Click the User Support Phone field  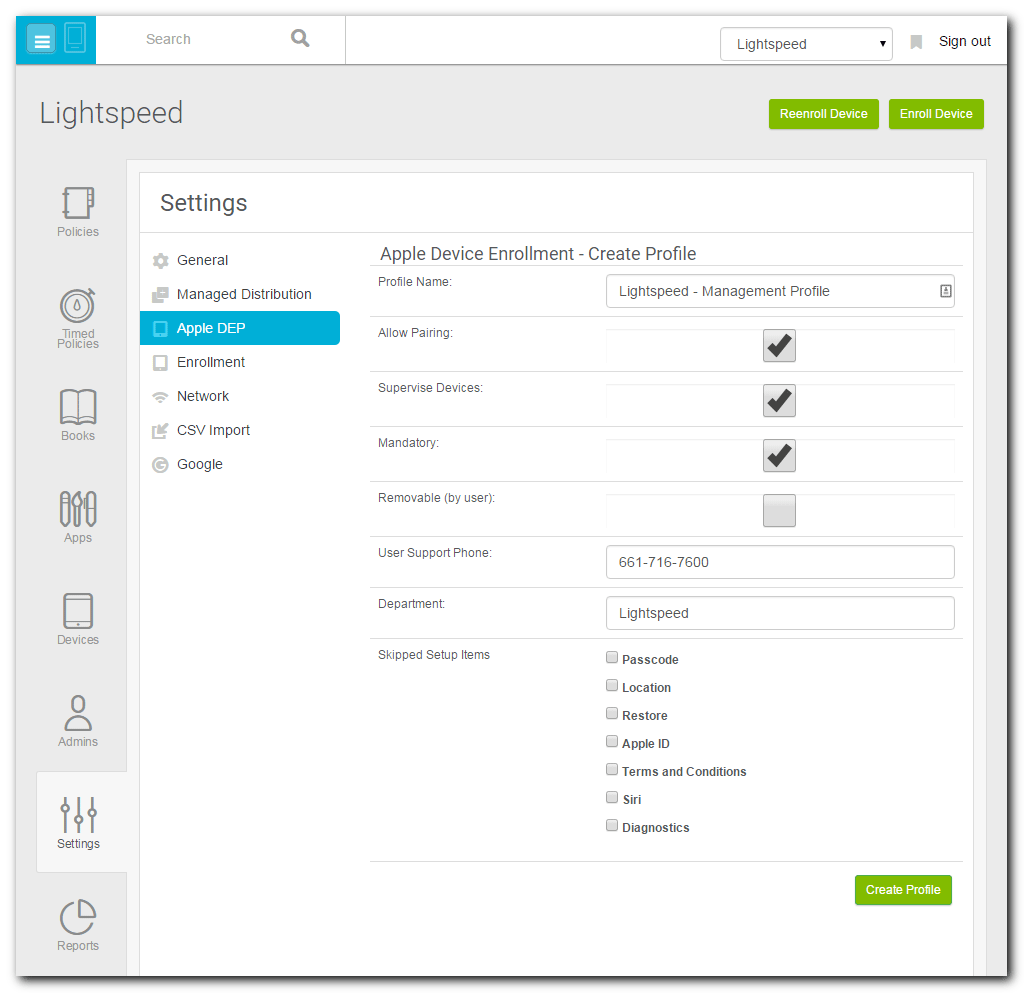pos(780,562)
